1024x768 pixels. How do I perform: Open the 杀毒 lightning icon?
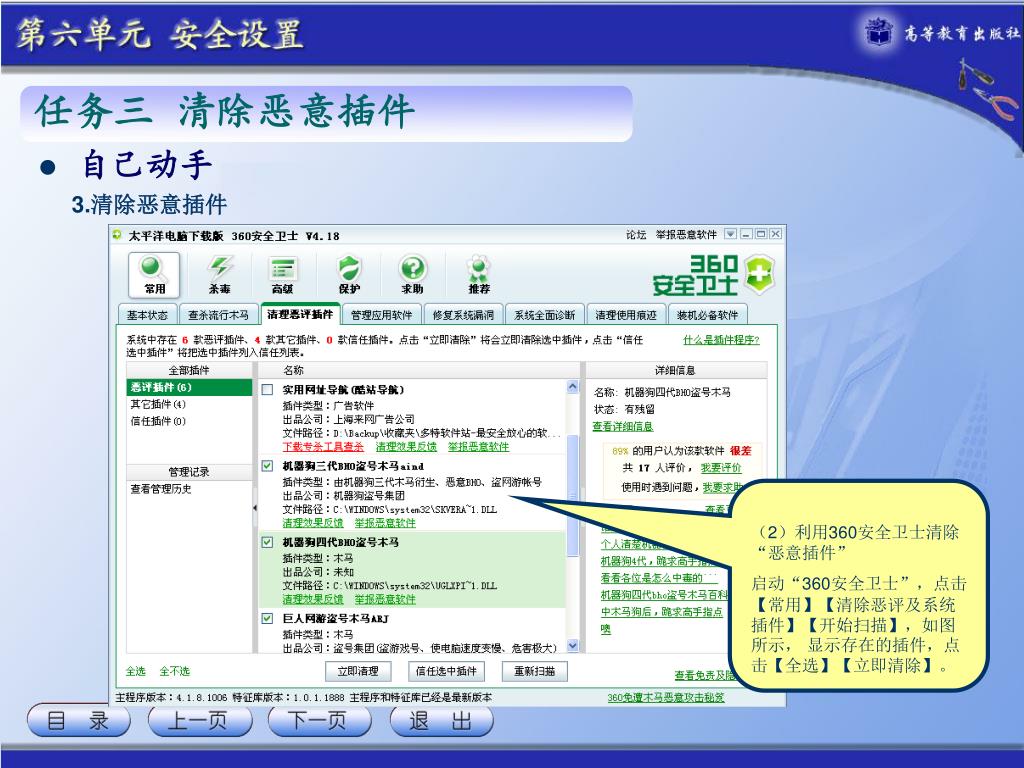click(x=219, y=274)
